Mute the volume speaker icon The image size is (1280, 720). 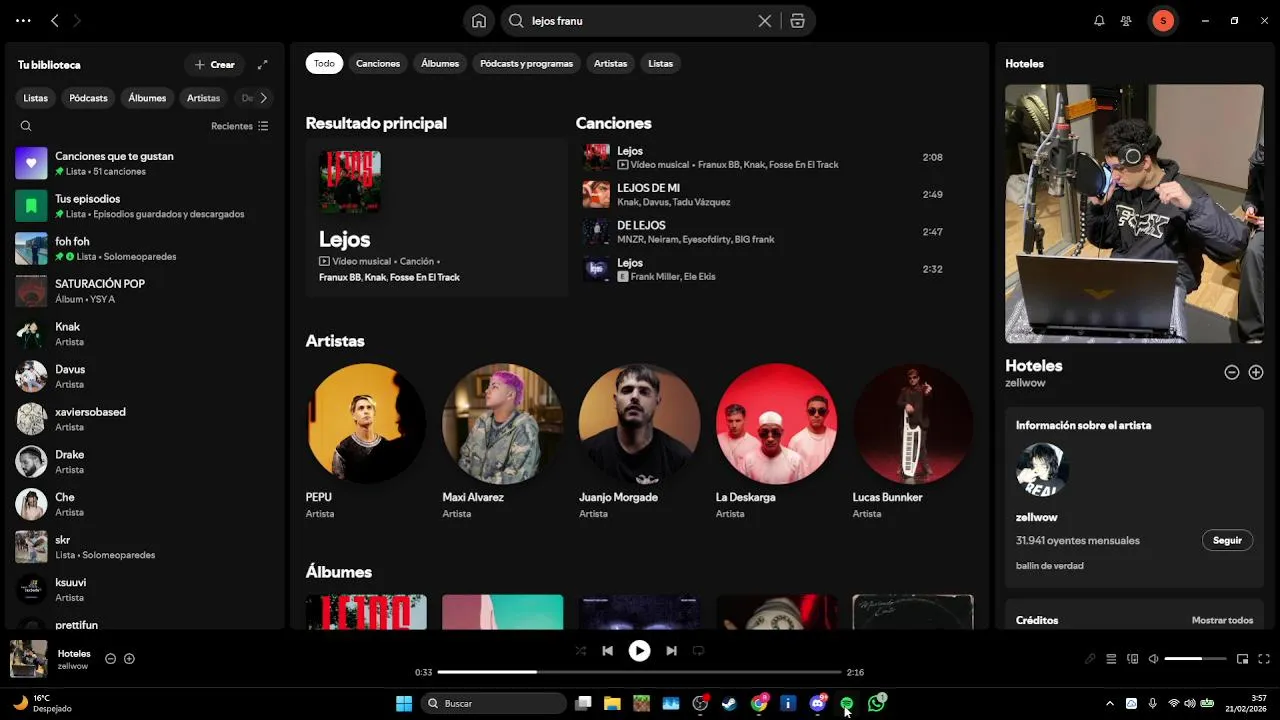point(1153,659)
